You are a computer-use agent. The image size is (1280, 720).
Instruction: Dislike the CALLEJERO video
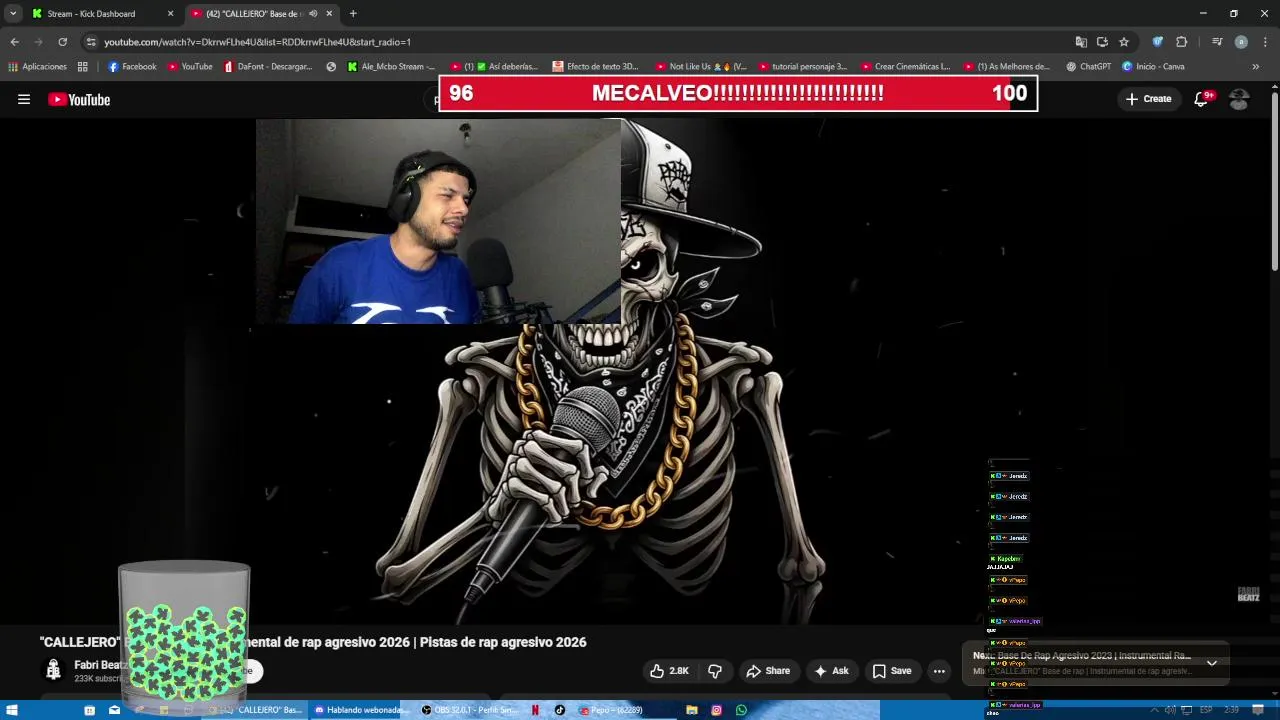(715, 671)
